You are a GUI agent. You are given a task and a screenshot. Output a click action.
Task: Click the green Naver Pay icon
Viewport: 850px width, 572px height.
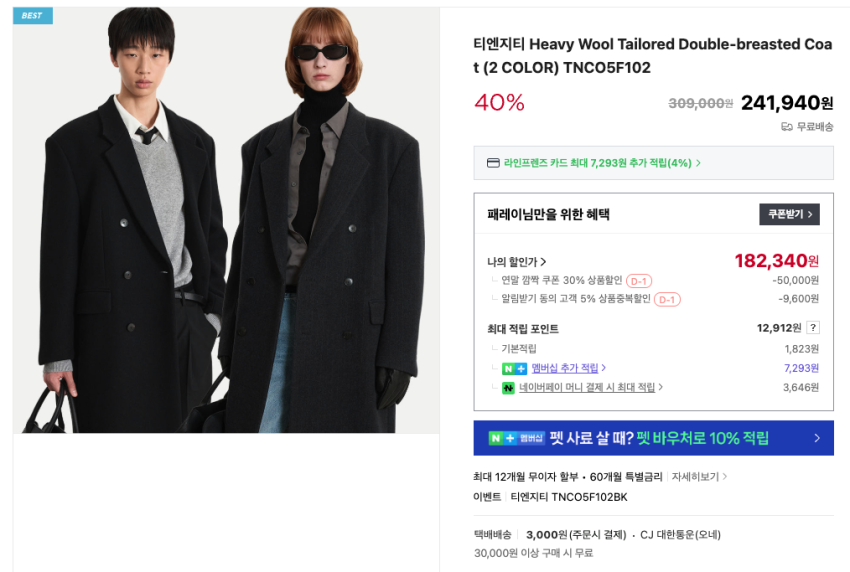(508, 388)
